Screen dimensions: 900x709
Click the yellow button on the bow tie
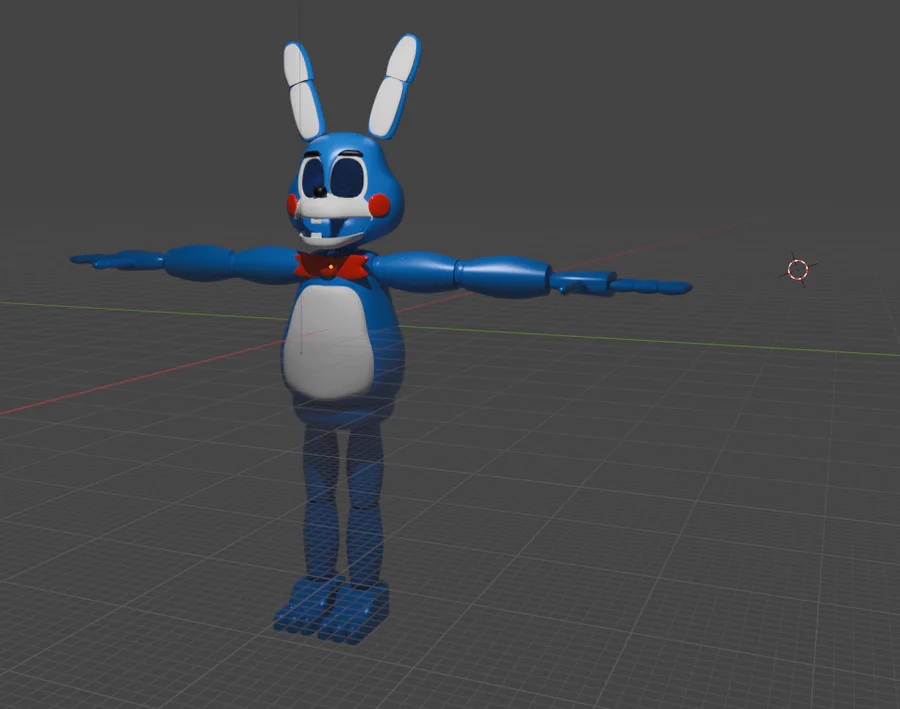331,267
